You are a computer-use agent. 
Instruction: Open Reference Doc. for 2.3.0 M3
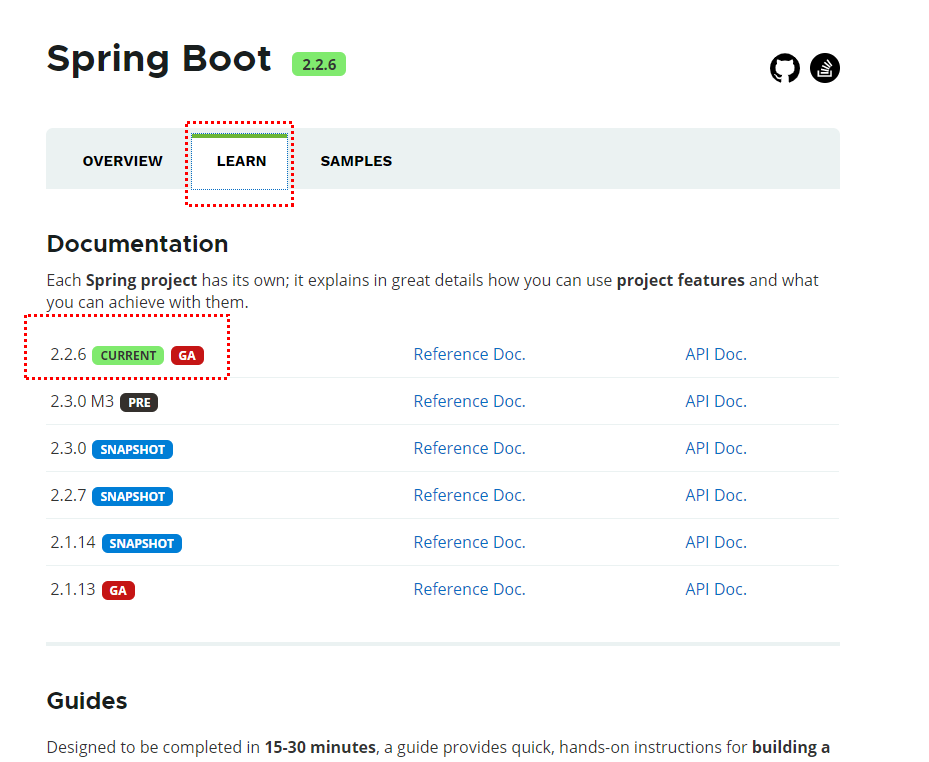point(469,401)
